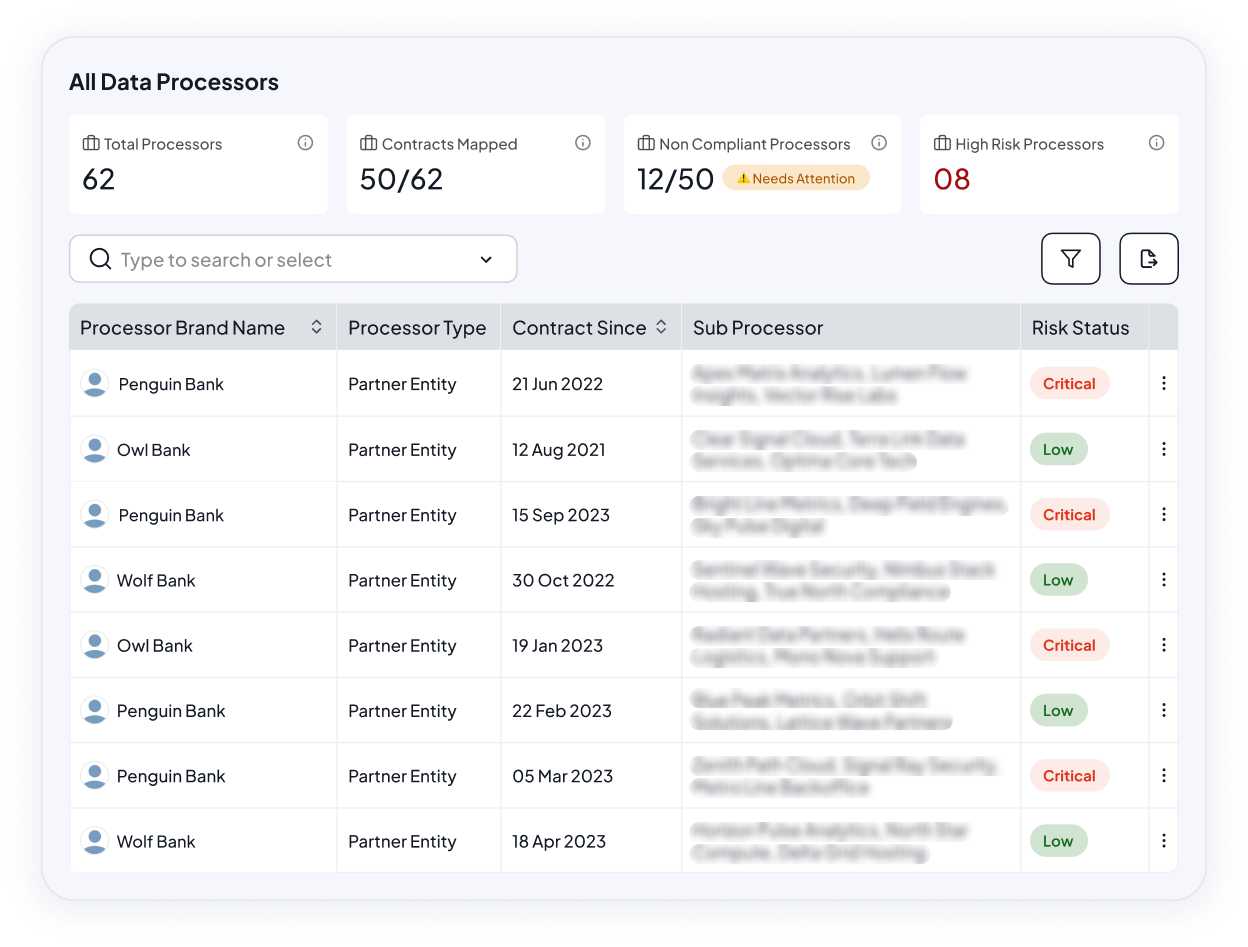The width and height of the screenshot is (1248, 947).
Task: Click the briefcase icon beside High Risk Processors
Action: point(942,143)
